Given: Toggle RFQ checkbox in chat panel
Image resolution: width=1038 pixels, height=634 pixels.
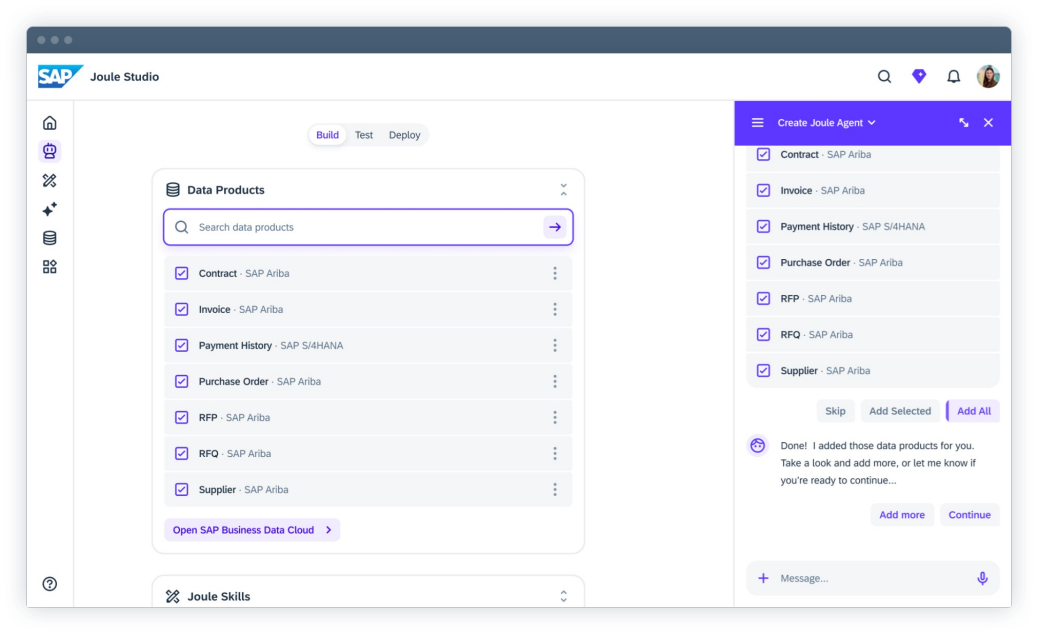Looking at the screenshot, I should (x=763, y=335).
